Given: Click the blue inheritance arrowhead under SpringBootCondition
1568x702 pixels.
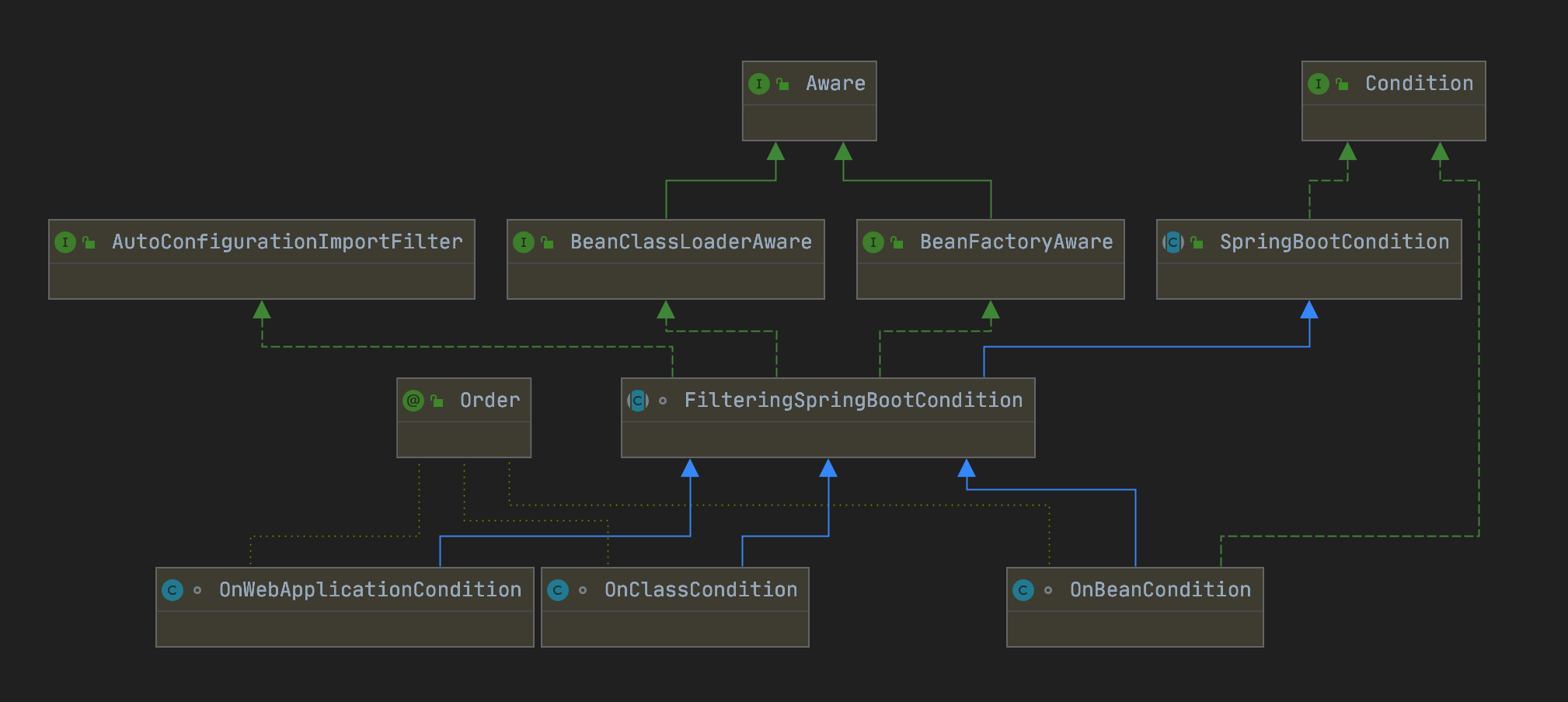Looking at the screenshot, I should [1309, 311].
